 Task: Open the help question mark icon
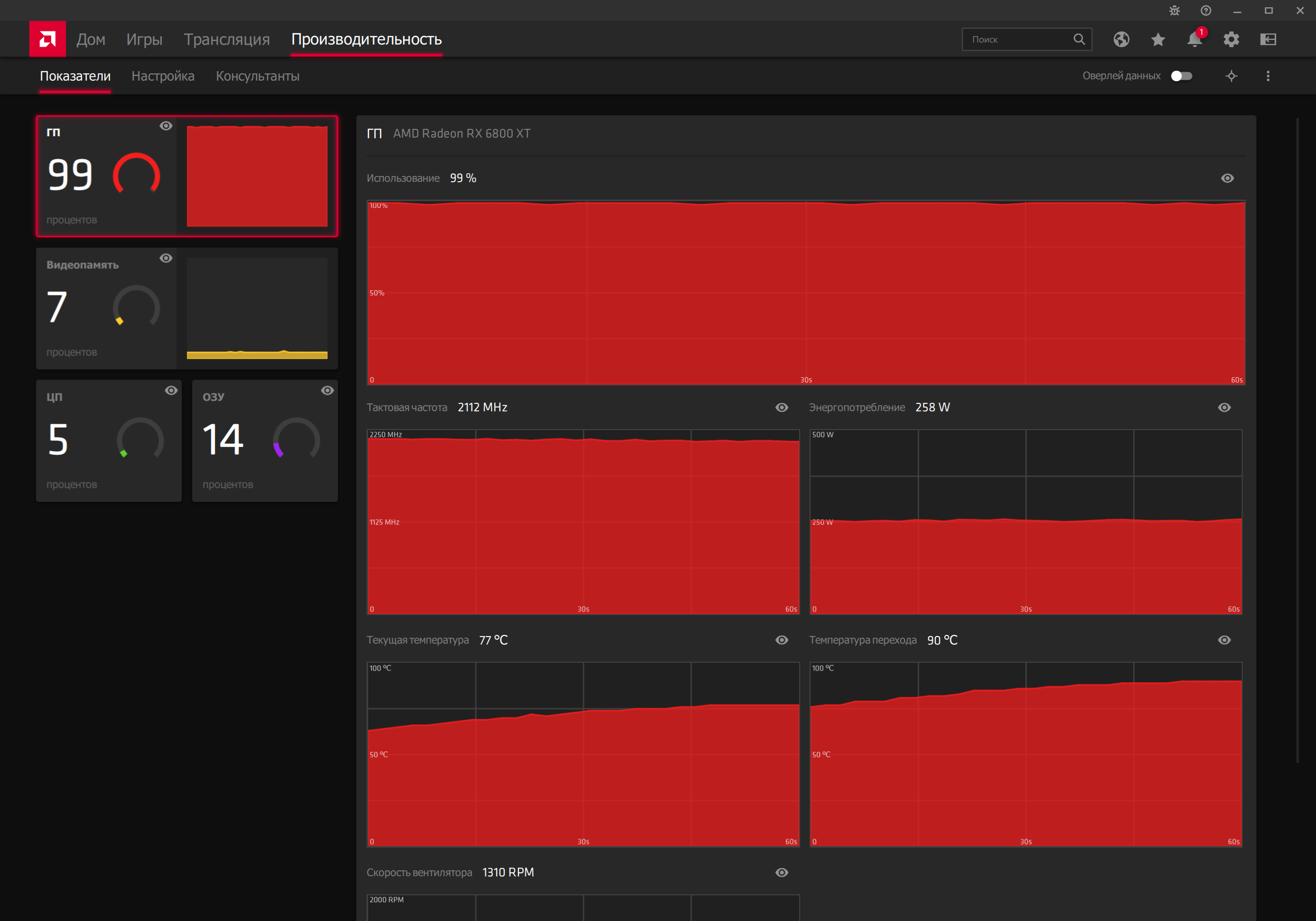(1206, 10)
